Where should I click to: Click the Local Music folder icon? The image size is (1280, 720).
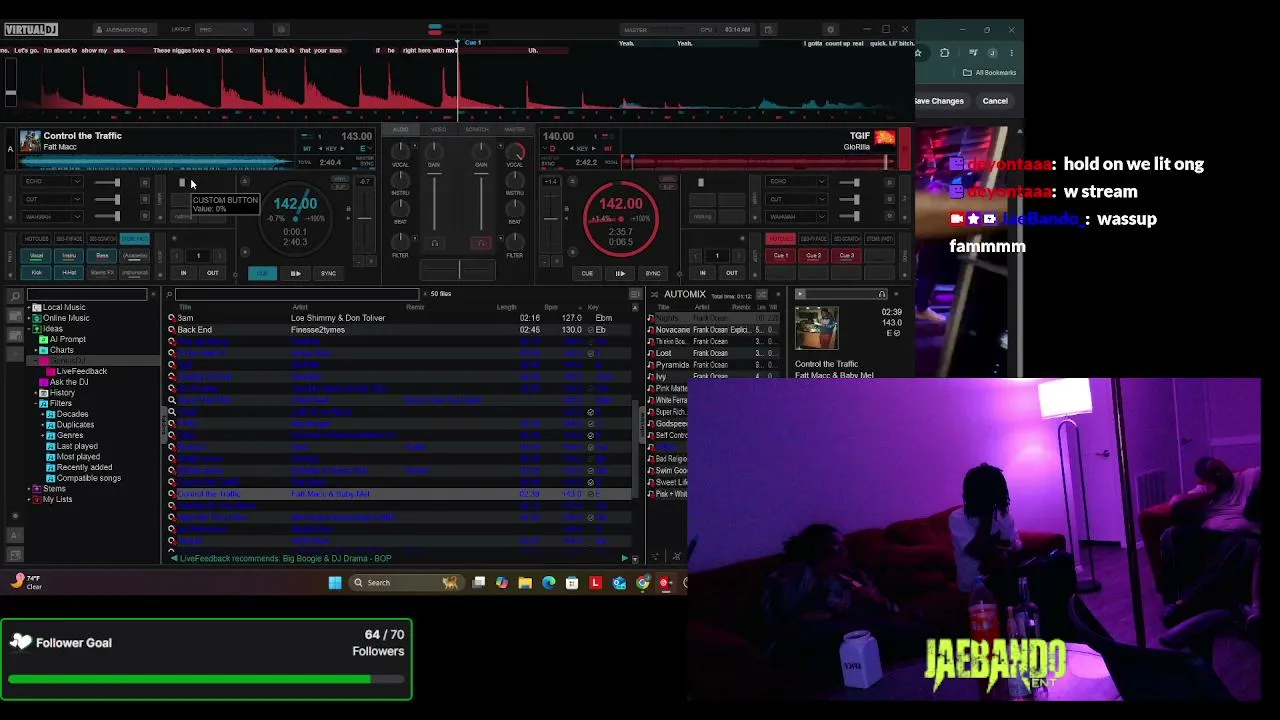(x=37, y=307)
